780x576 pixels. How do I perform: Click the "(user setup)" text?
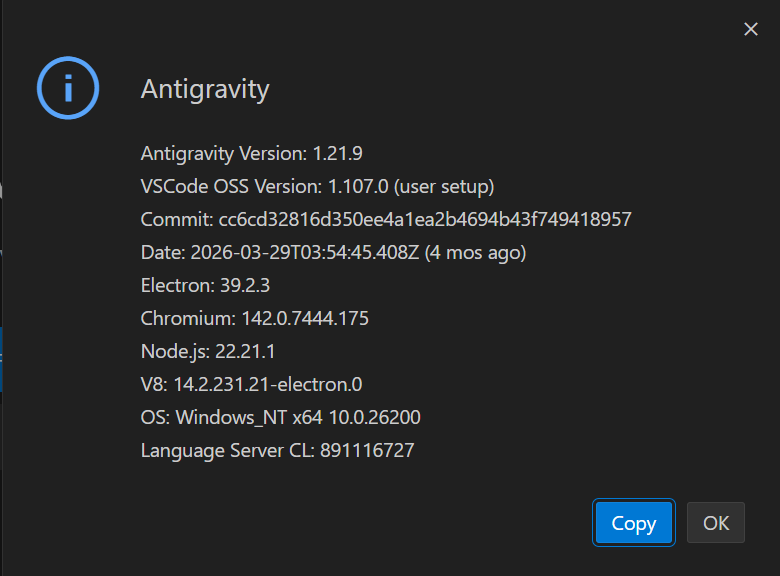coord(444,187)
